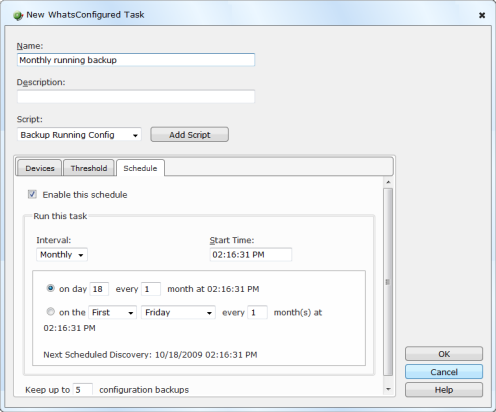Image resolution: width=496 pixels, height=412 pixels.
Task: Select the 'on the' radio option
Action: pyautogui.click(x=51, y=312)
